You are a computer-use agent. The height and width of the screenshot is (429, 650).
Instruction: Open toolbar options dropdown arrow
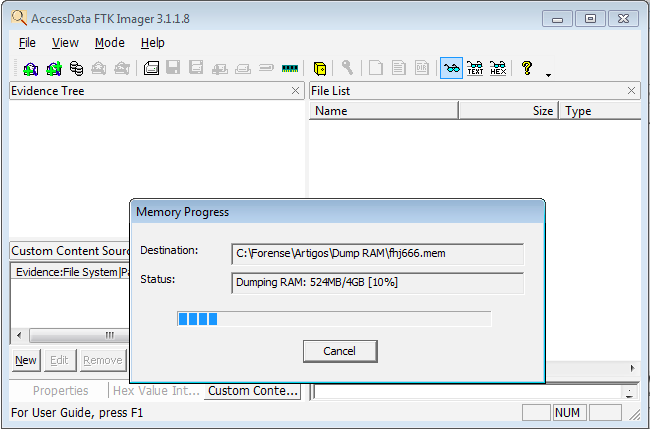point(548,75)
